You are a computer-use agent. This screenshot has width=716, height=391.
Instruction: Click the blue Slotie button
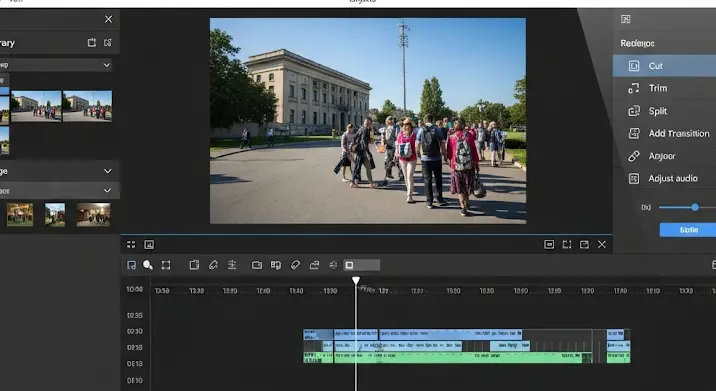click(x=688, y=230)
